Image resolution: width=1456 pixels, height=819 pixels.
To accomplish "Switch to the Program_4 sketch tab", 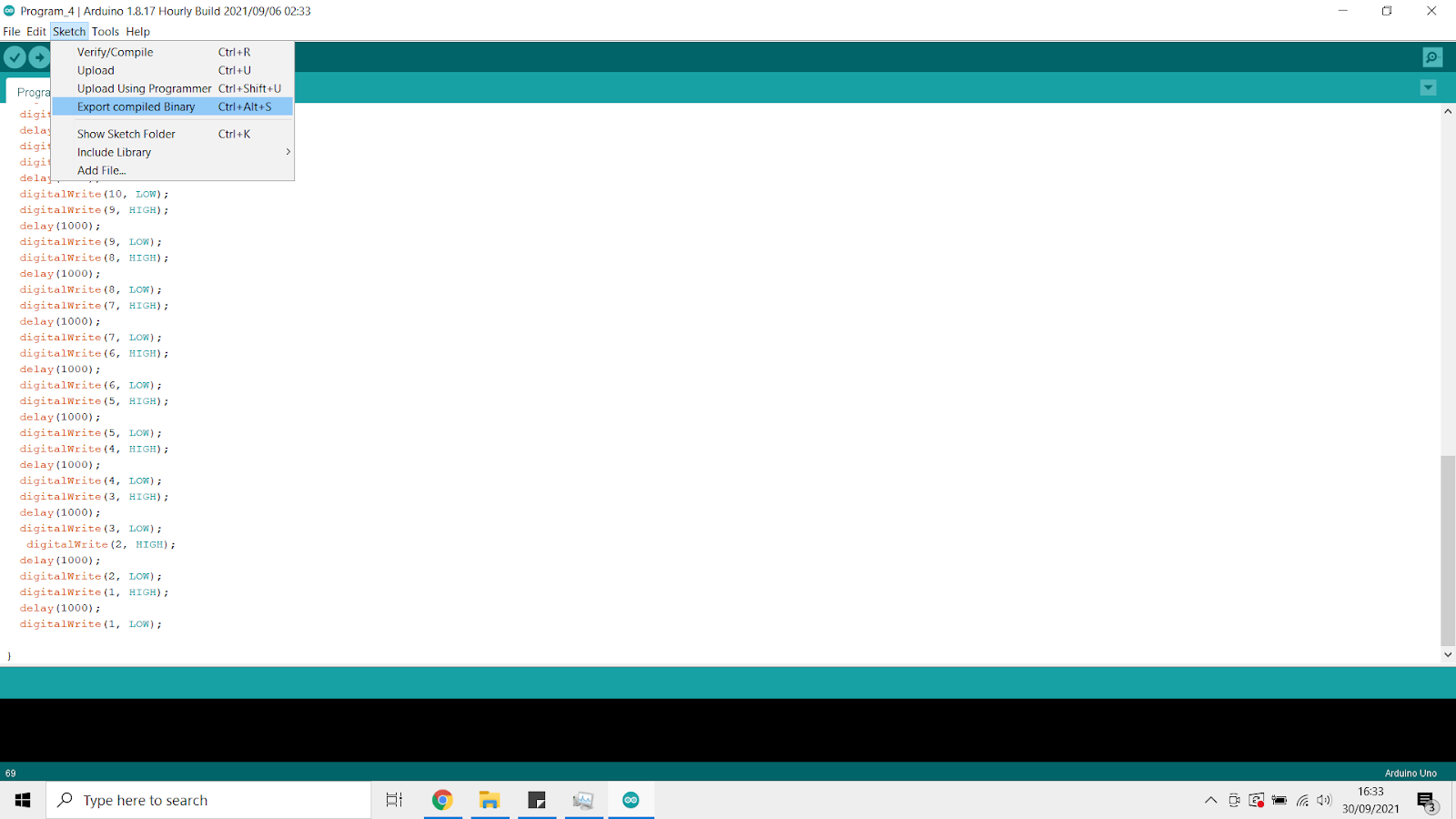I will (29, 91).
